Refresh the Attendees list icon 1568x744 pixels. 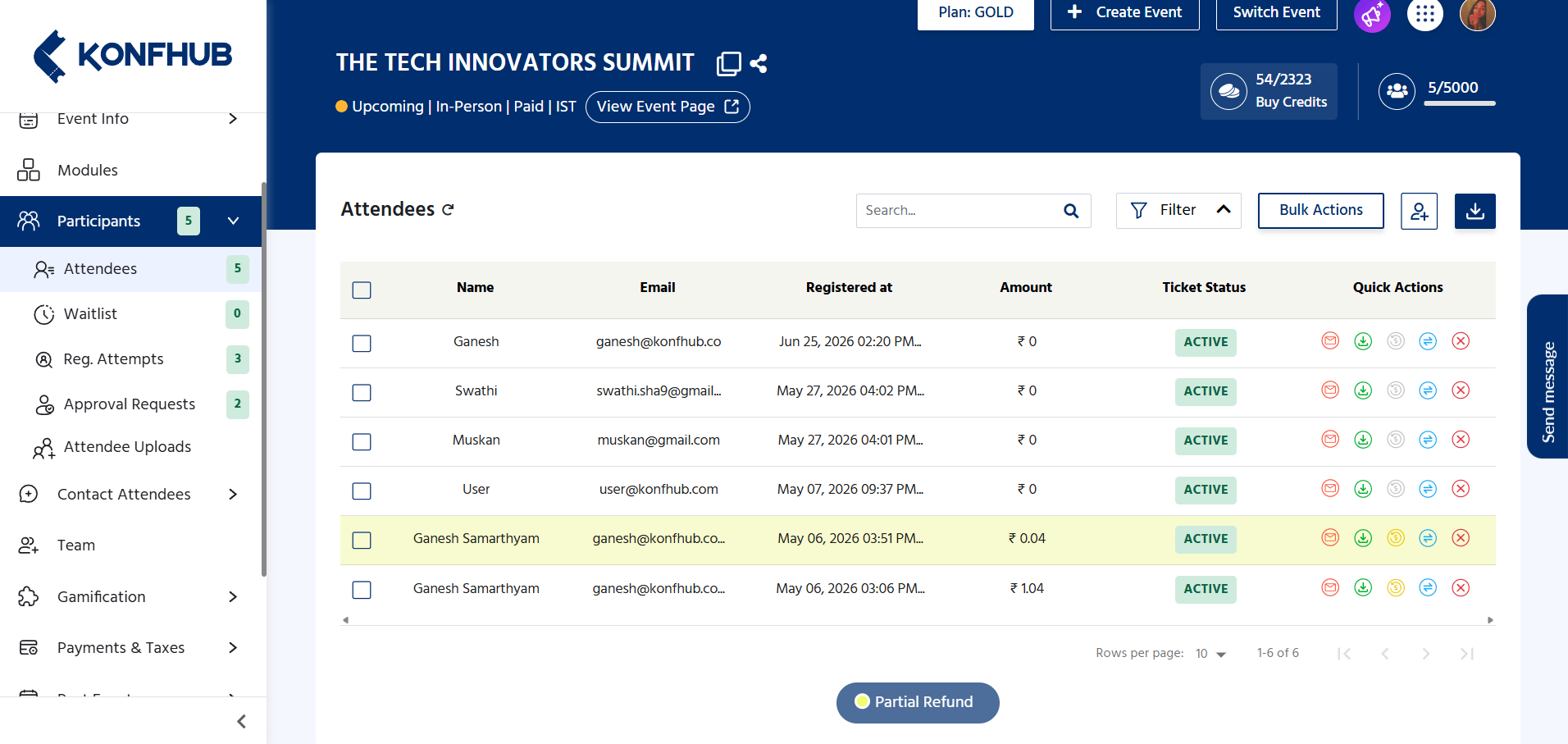pos(448,210)
